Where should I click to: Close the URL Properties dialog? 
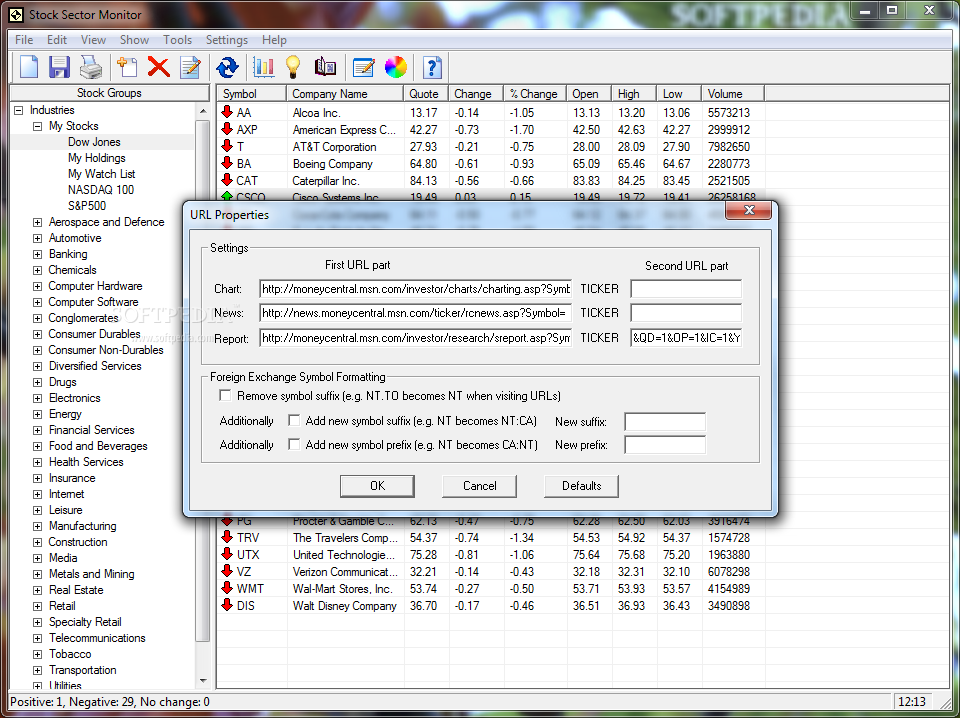click(748, 210)
